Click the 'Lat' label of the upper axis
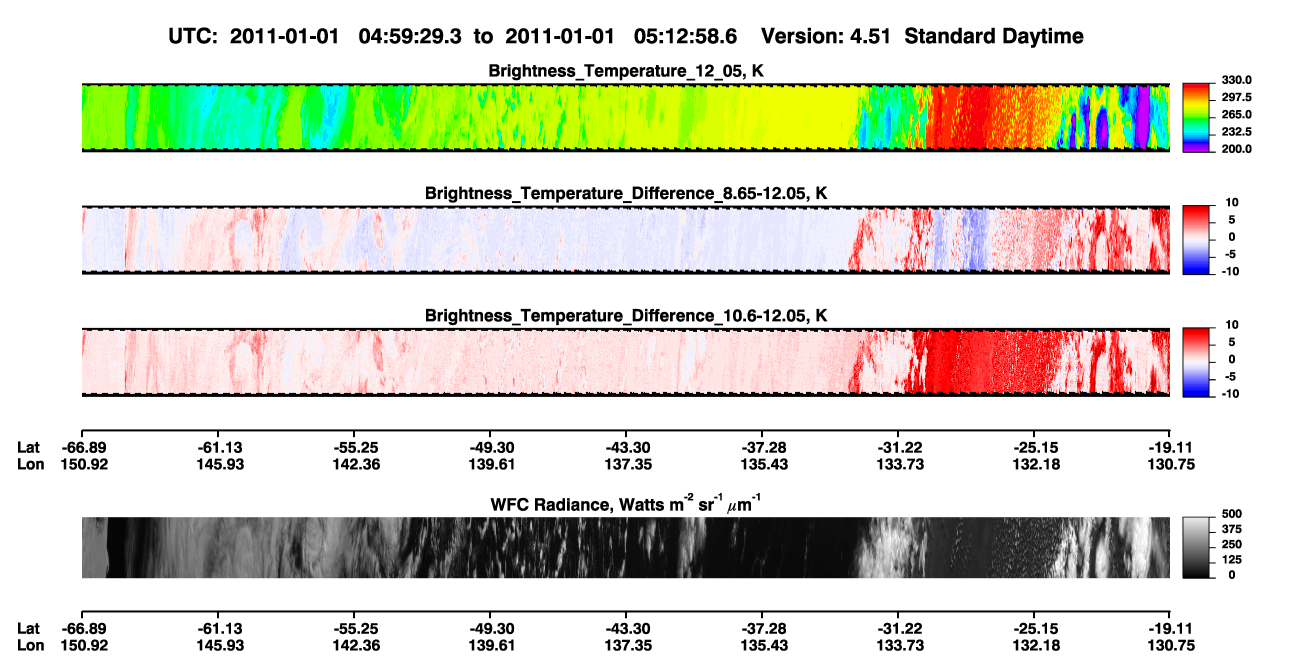This screenshot has height=667, width=1300. (29, 447)
